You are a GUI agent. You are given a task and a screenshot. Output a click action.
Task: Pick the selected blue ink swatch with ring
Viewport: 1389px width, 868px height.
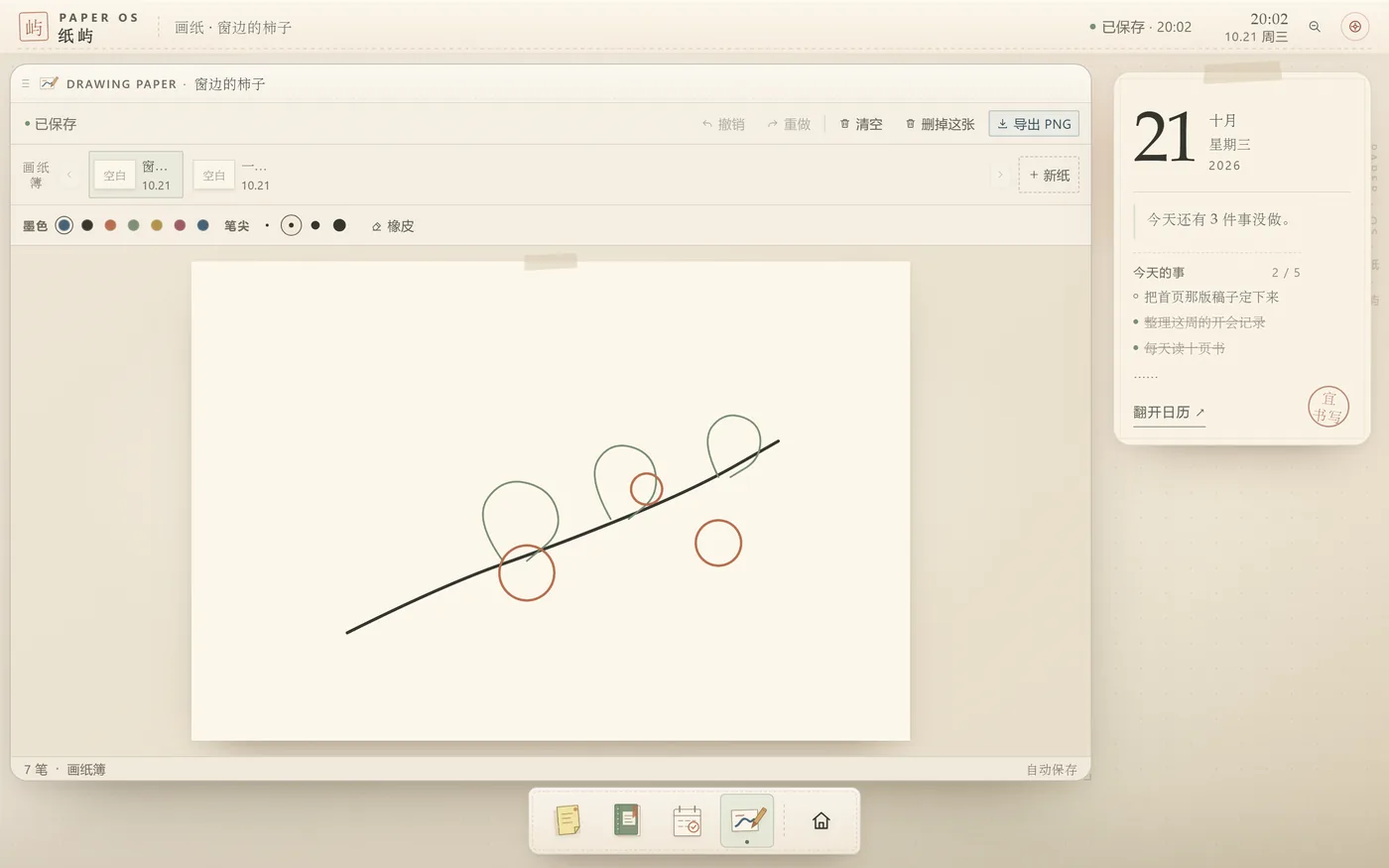[64, 225]
